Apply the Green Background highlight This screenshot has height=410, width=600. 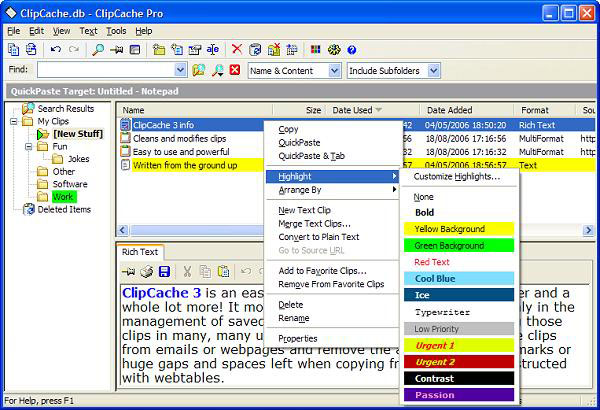(x=459, y=245)
